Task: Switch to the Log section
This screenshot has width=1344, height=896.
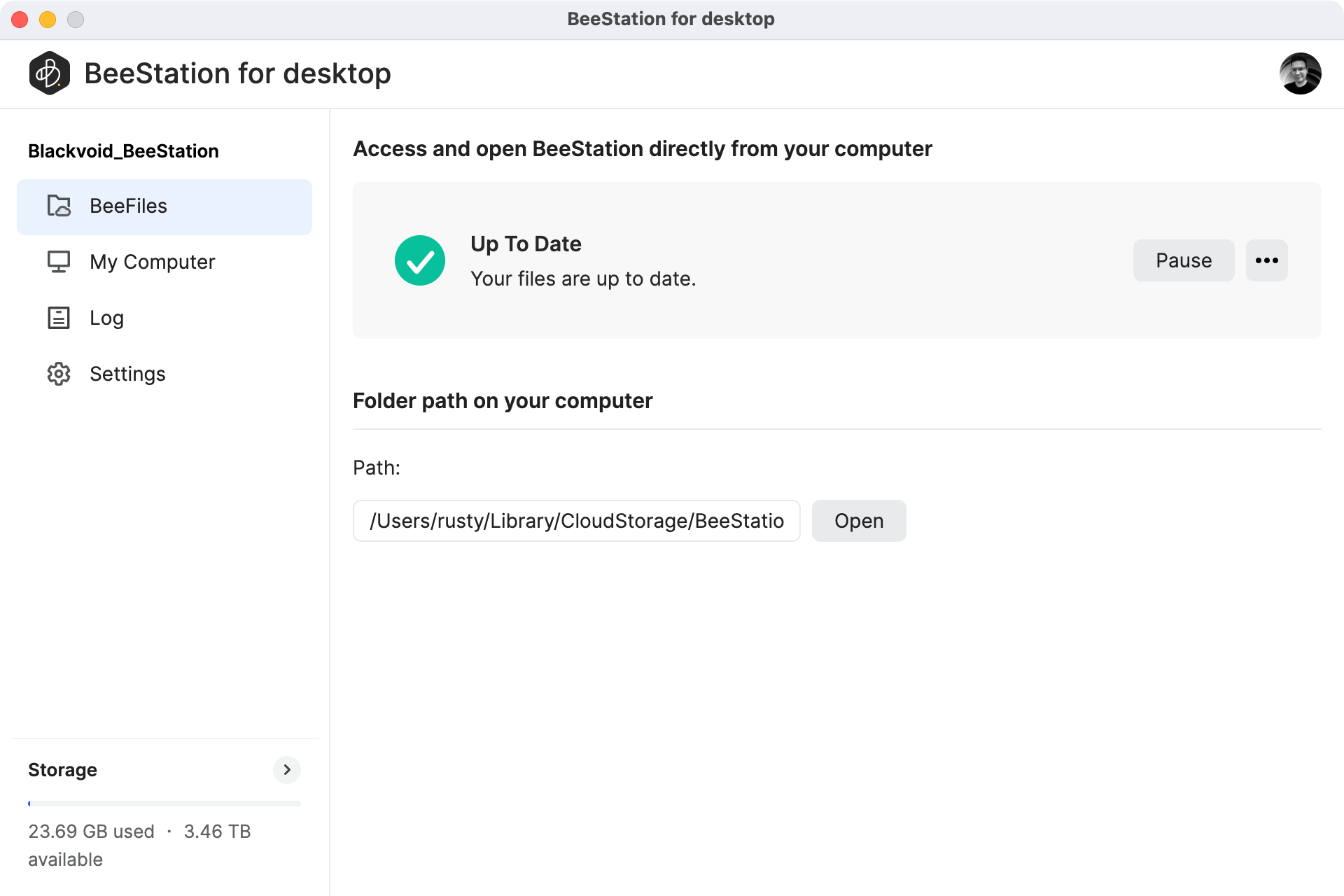Action: click(164, 318)
